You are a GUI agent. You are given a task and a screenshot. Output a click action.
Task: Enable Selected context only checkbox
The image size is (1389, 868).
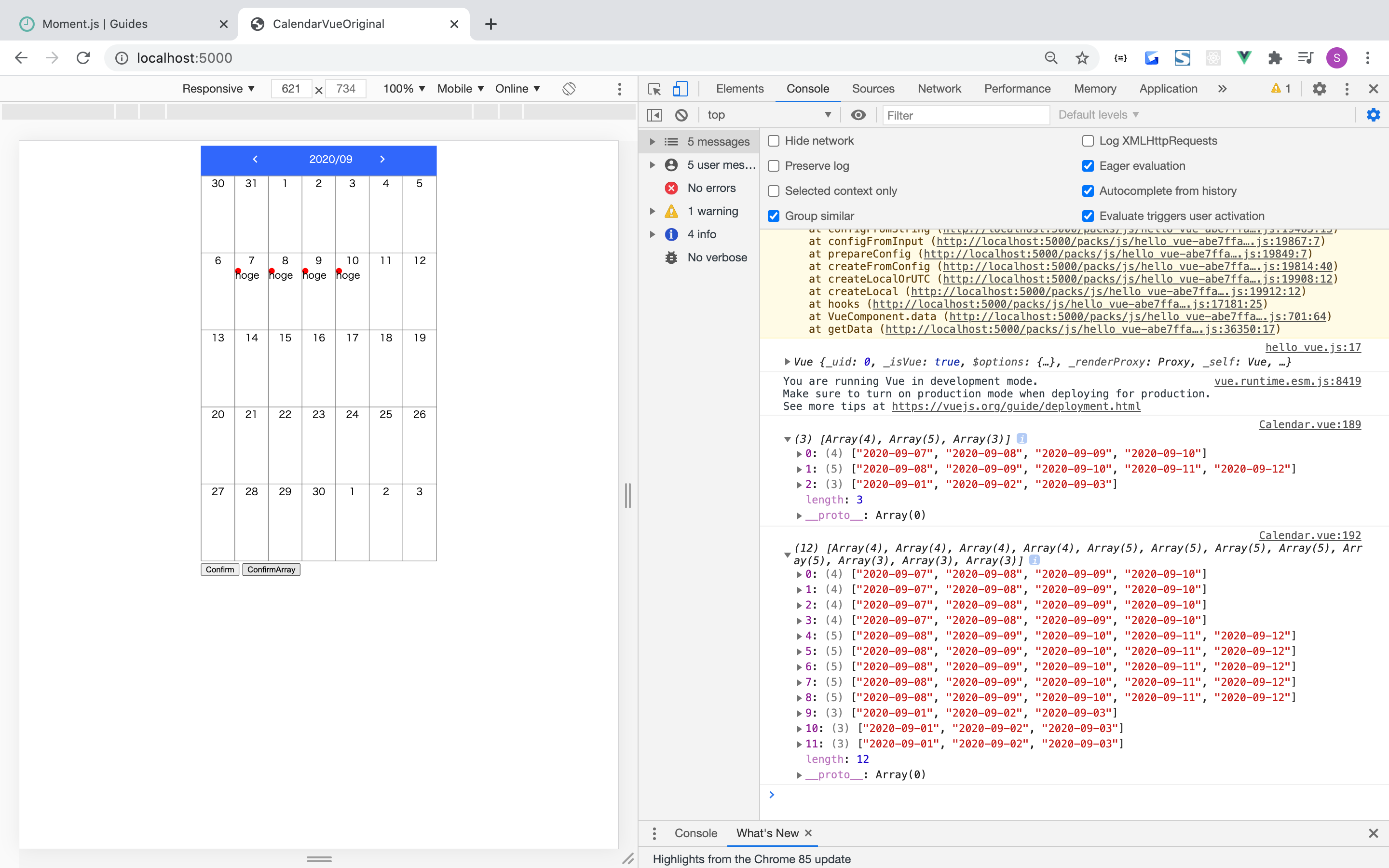click(x=774, y=191)
